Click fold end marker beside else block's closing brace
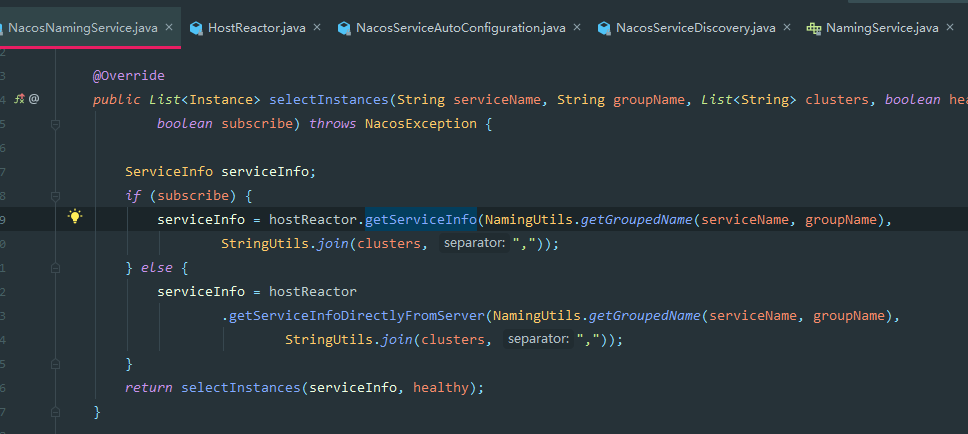Image resolution: width=968 pixels, height=434 pixels. click(56, 365)
